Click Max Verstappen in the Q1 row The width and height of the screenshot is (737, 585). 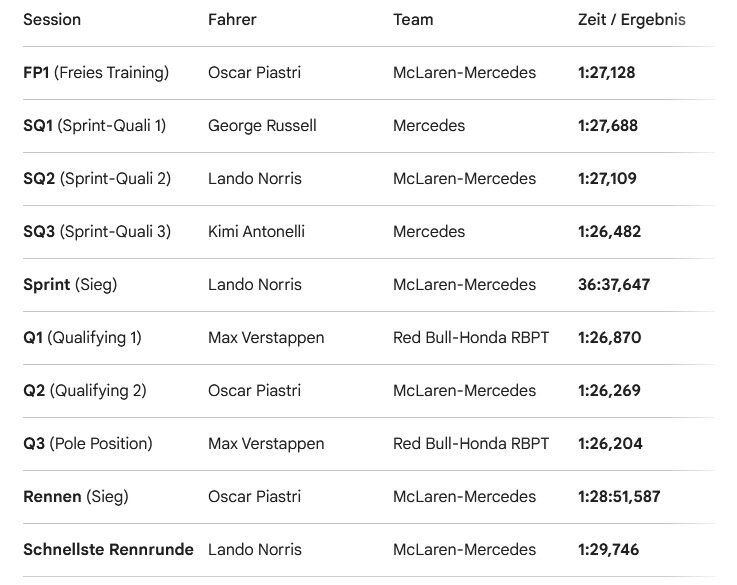tap(266, 338)
